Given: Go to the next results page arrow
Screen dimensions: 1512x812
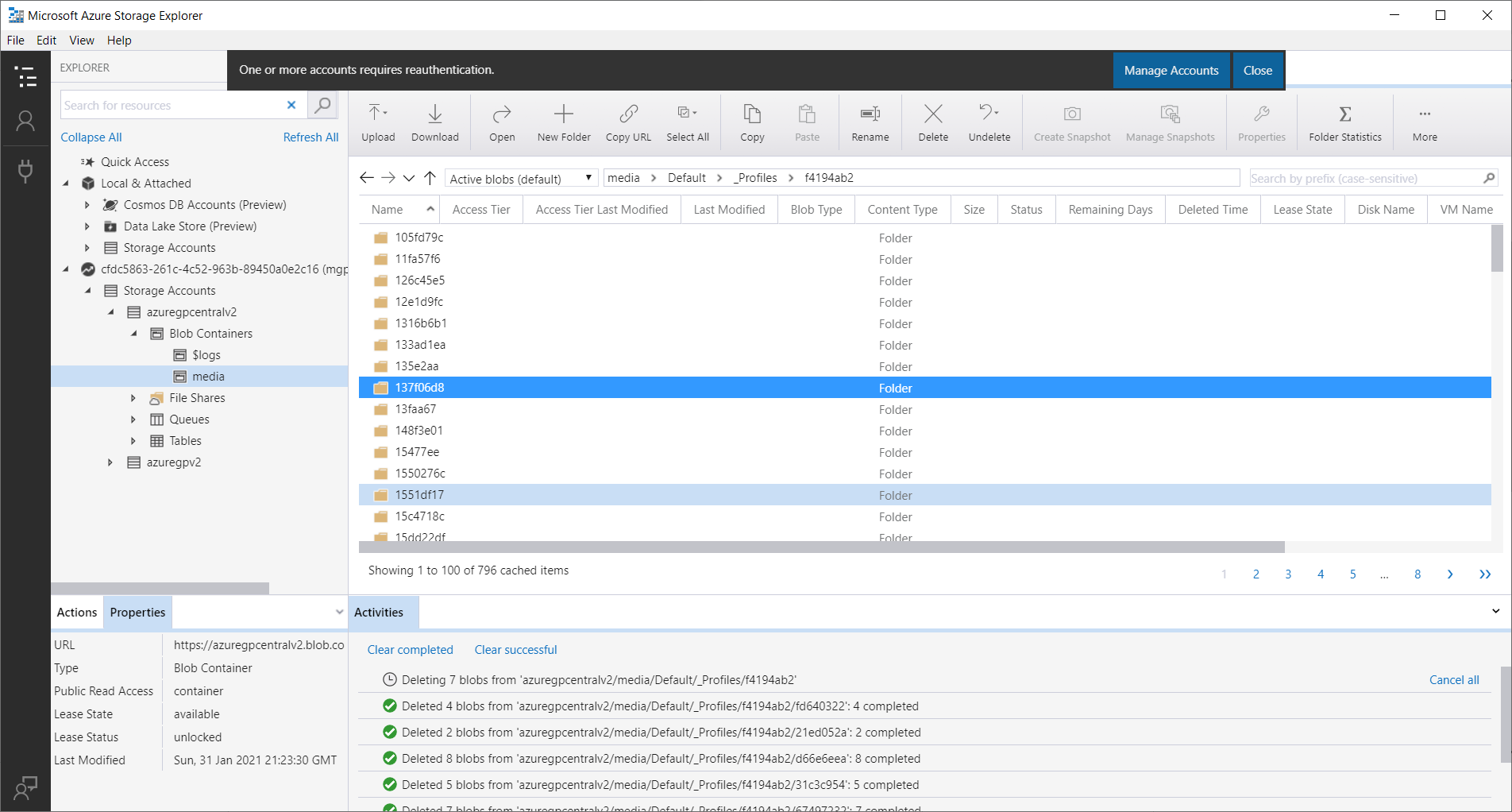Looking at the screenshot, I should click(1450, 574).
